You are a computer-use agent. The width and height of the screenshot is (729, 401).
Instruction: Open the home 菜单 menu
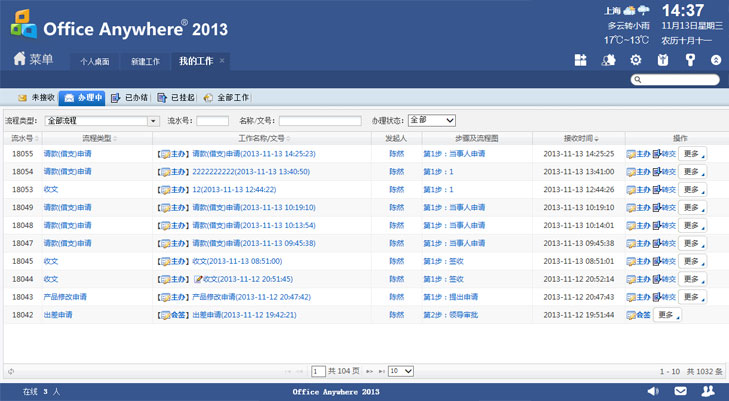[x=33, y=59]
